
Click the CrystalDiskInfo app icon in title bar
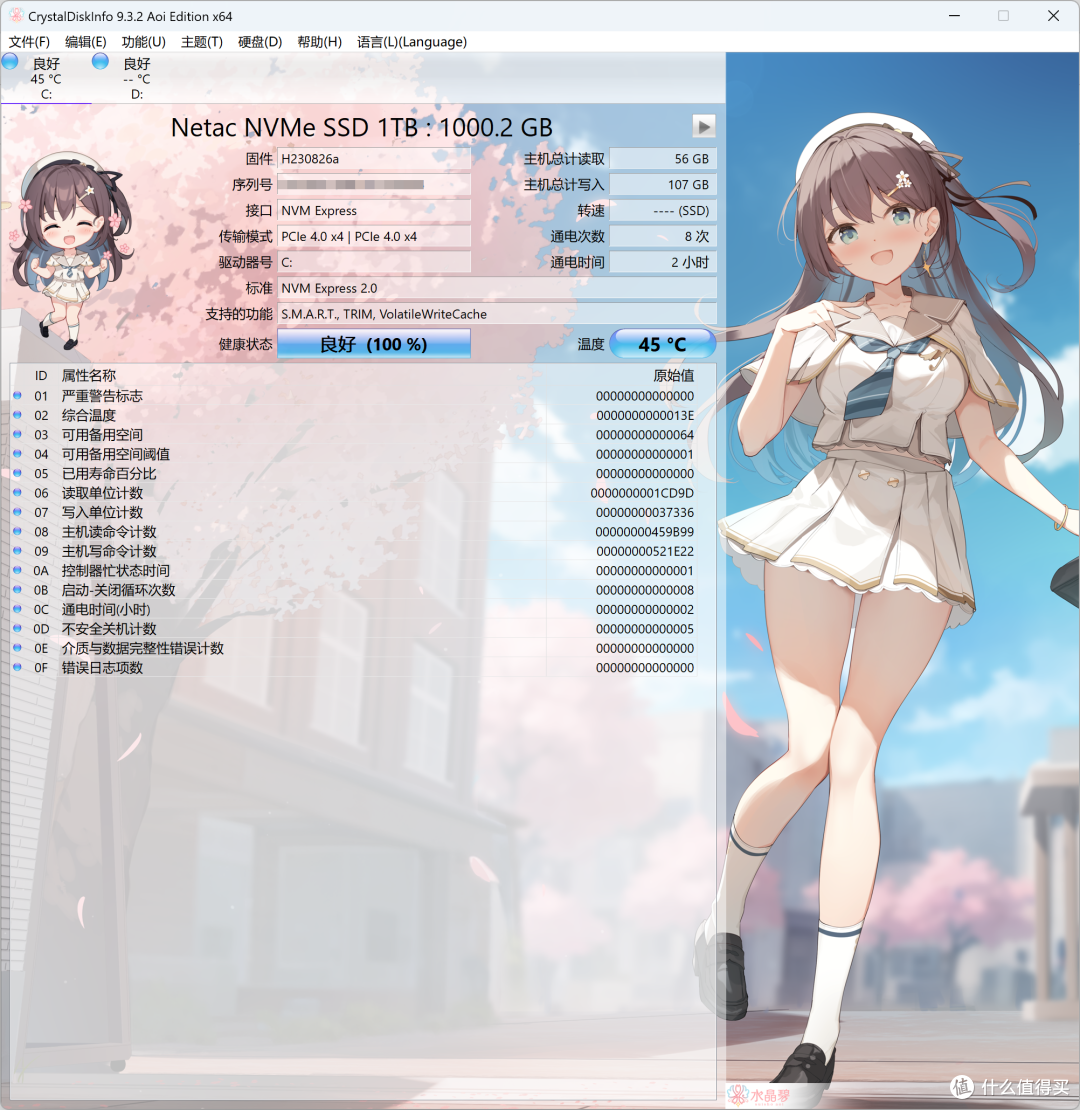coord(16,16)
